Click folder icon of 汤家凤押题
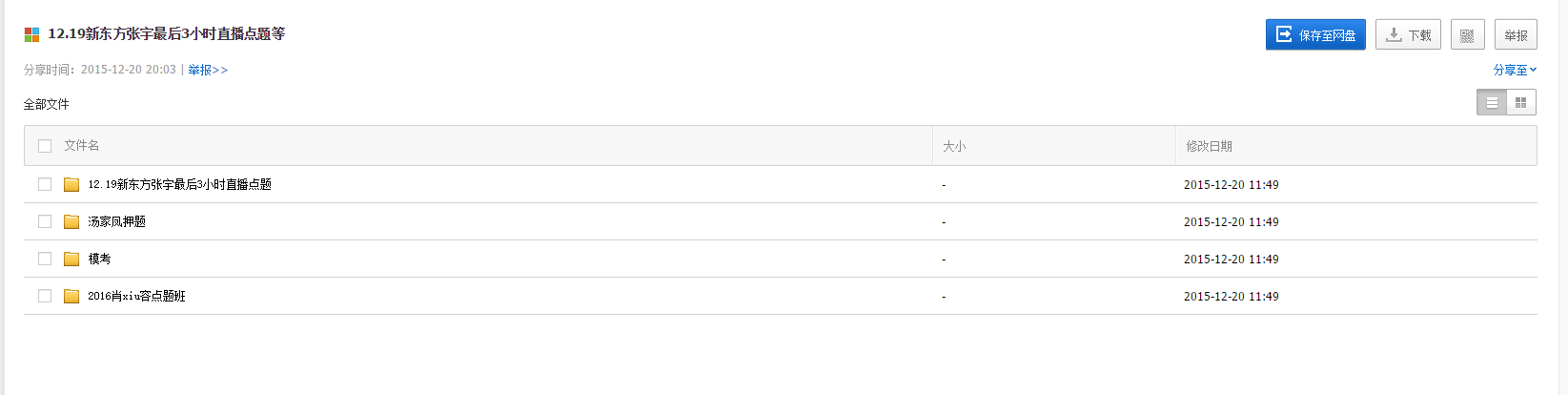The width and height of the screenshot is (1568, 395). (71, 222)
